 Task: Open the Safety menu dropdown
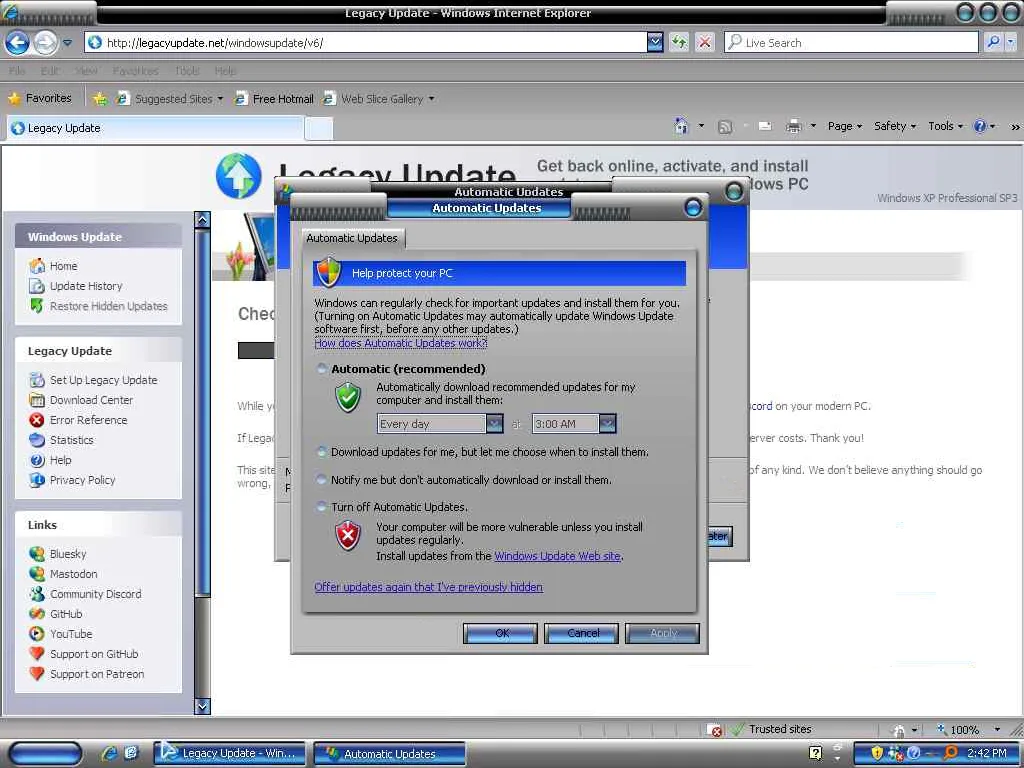coord(895,126)
